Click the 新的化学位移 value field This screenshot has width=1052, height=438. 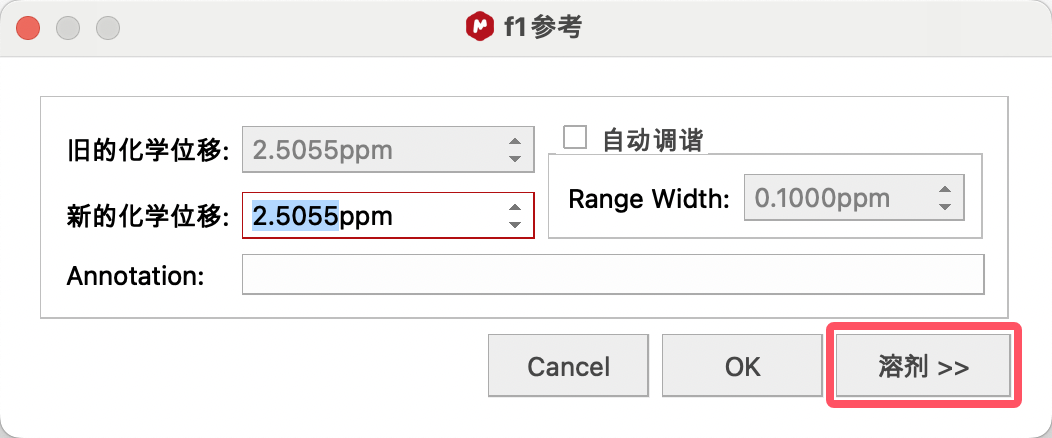[x=370, y=215]
